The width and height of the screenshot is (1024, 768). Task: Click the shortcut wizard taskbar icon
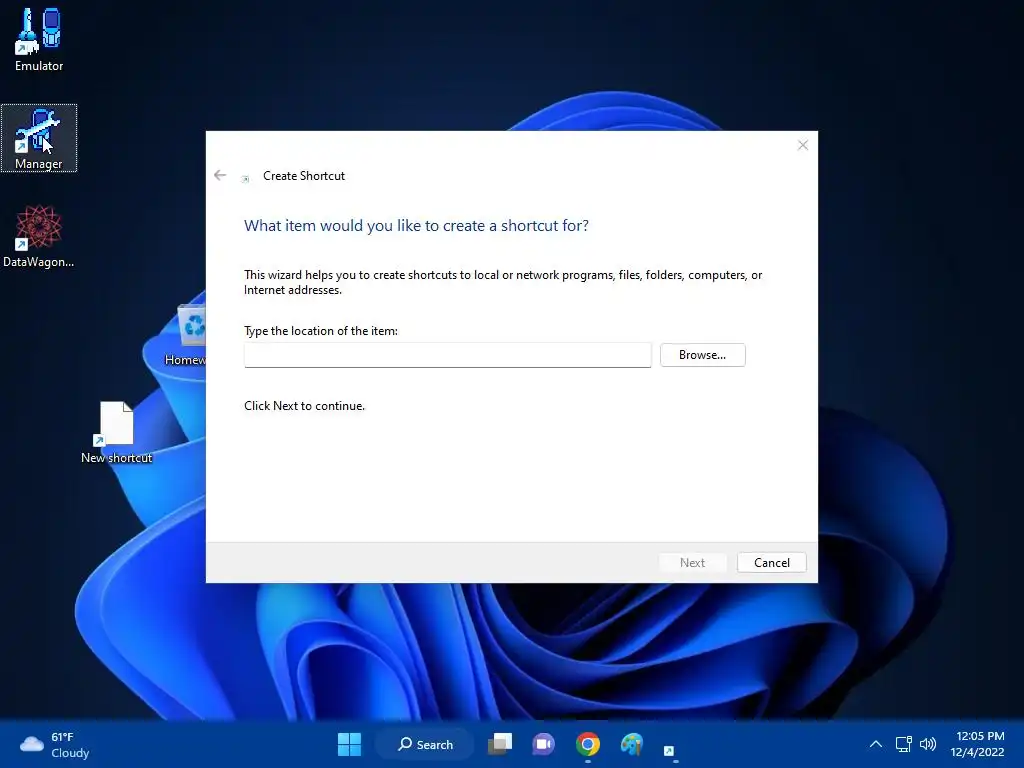(669, 750)
